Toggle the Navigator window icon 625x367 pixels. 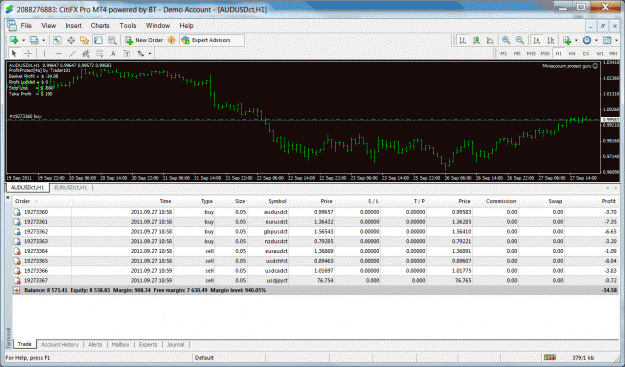point(85,40)
